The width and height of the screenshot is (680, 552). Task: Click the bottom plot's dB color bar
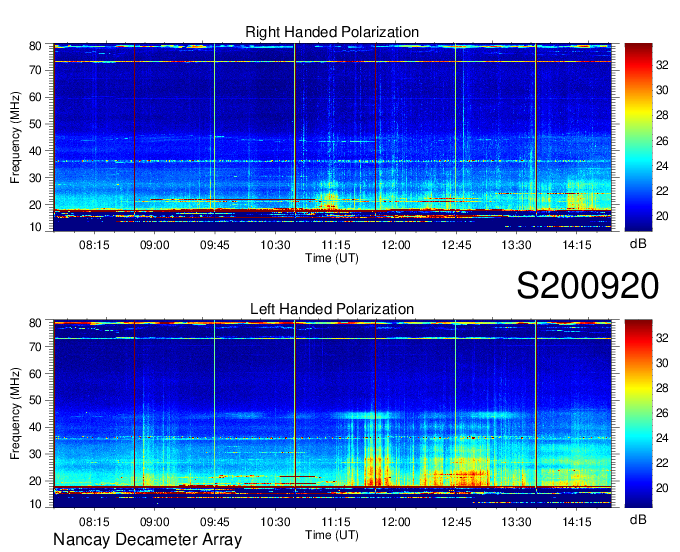coord(638,414)
